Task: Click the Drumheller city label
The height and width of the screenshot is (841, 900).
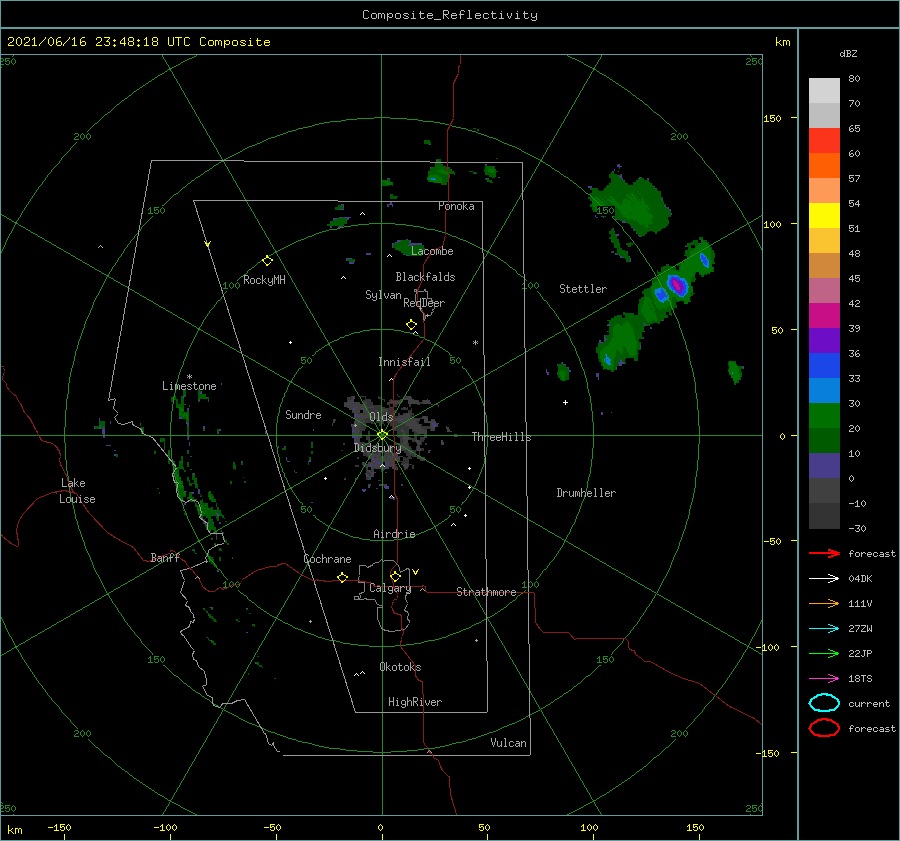Action: [586, 493]
